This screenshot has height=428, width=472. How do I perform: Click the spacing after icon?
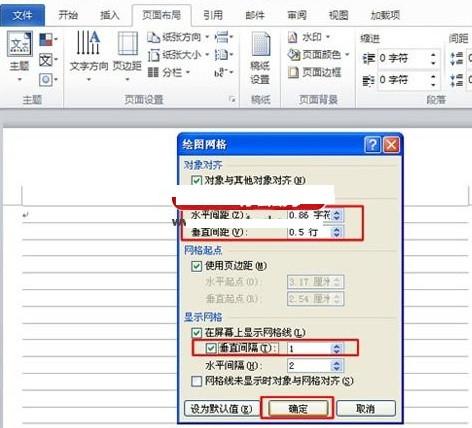pos(457,80)
